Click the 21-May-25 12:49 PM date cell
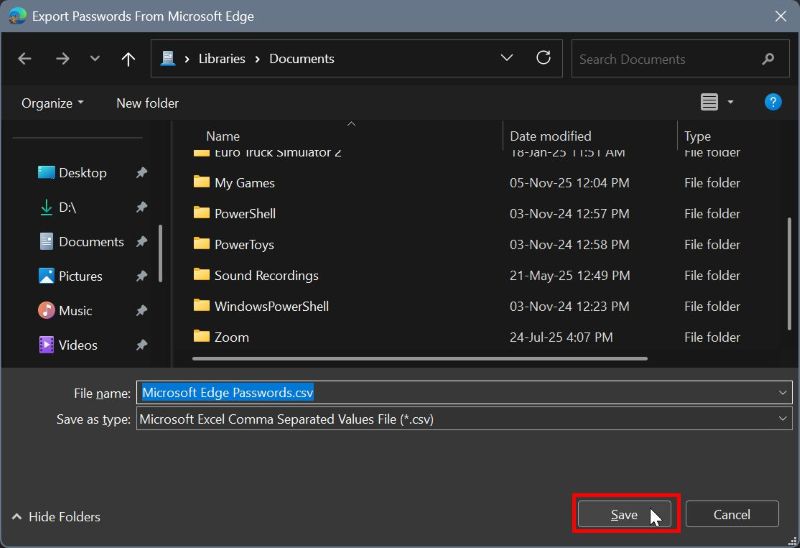Screen dimensions: 800x548 click(x=569, y=276)
